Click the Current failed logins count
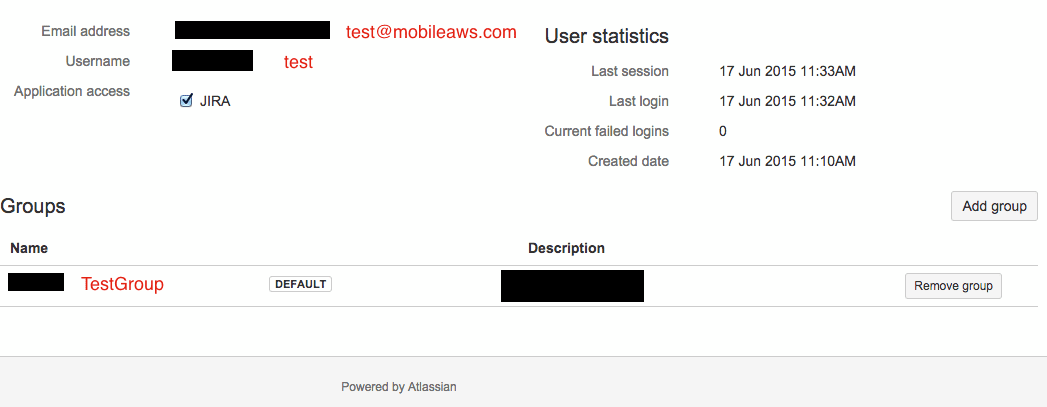The image size is (1047, 407). (722, 131)
